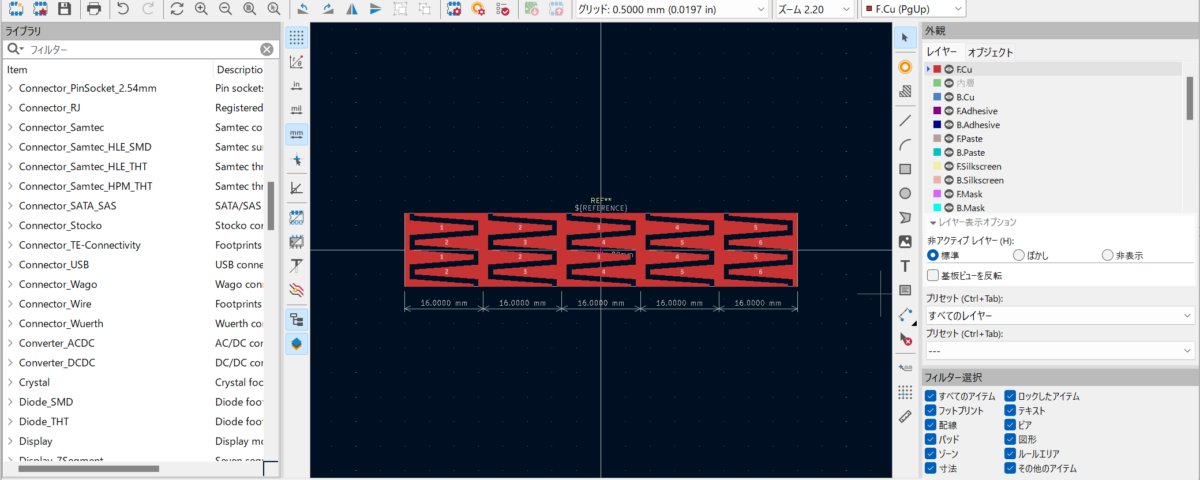Click the F.Silkscreen layer color swatch
The image size is (1200, 480).
pos(937,166)
